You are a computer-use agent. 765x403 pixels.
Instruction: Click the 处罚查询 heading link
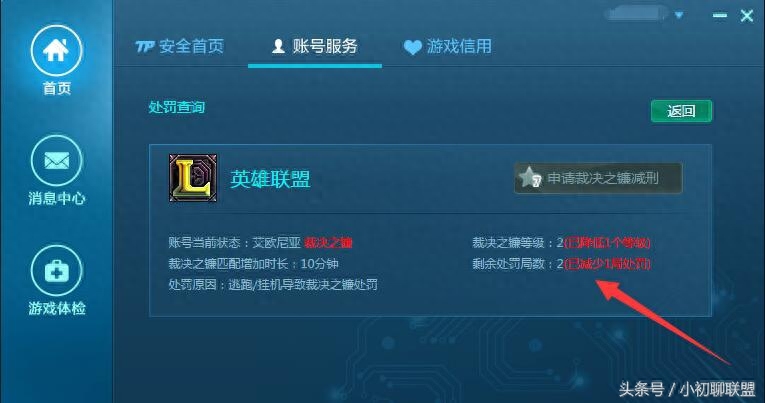(x=177, y=107)
